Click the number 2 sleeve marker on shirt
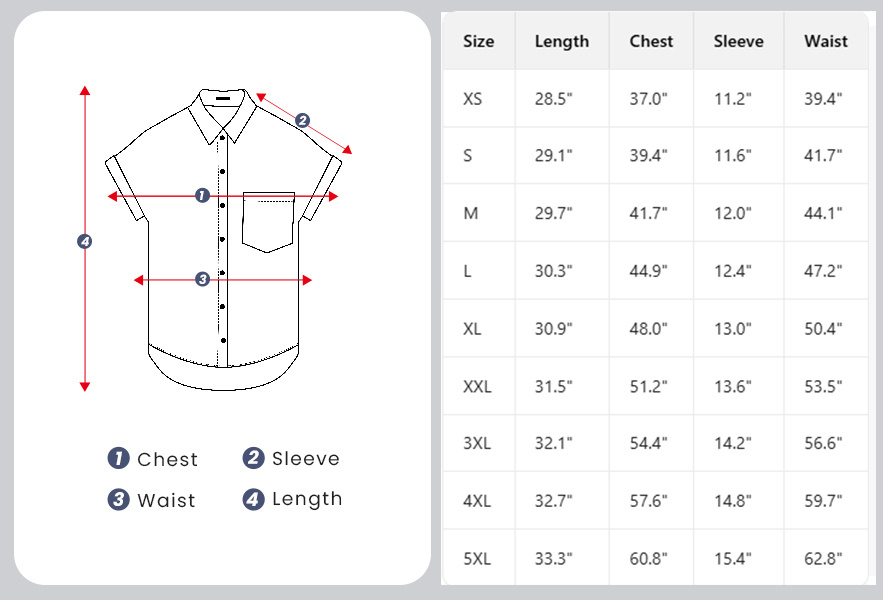This screenshot has width=883, height=600. (x=303, y=121)
